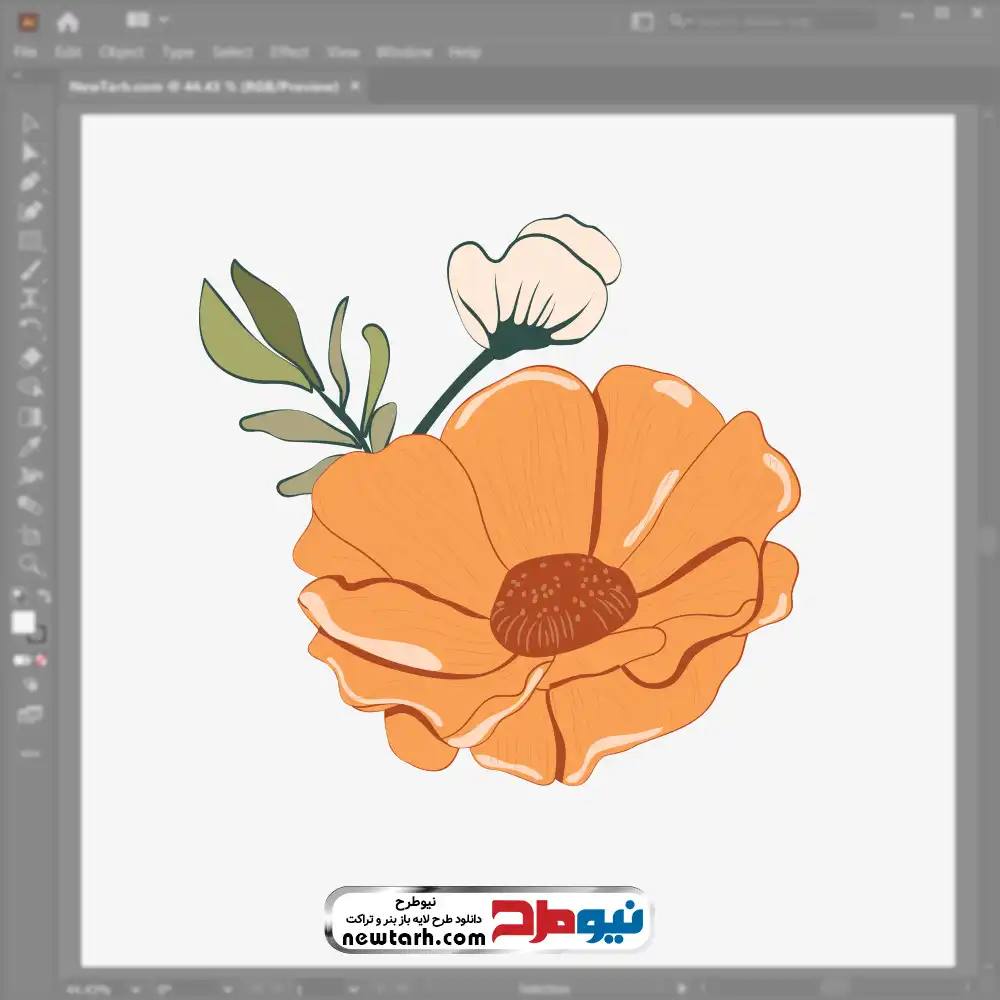Reset to default fill and stroke
Image resolution: width=1000 pixels, height=1000 pixels.
[x=17, y=597]
